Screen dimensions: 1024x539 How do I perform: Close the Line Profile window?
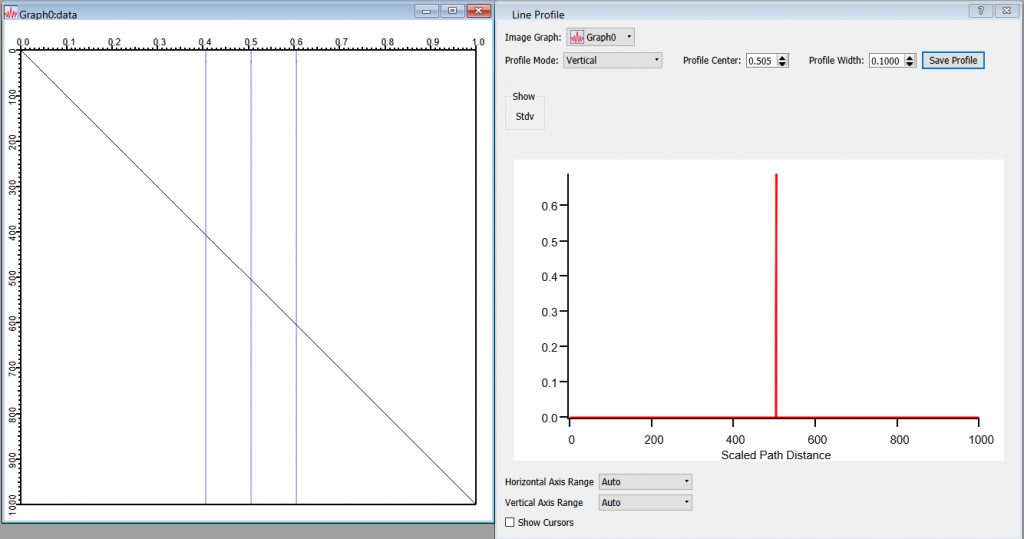[x=1006, y=10]
